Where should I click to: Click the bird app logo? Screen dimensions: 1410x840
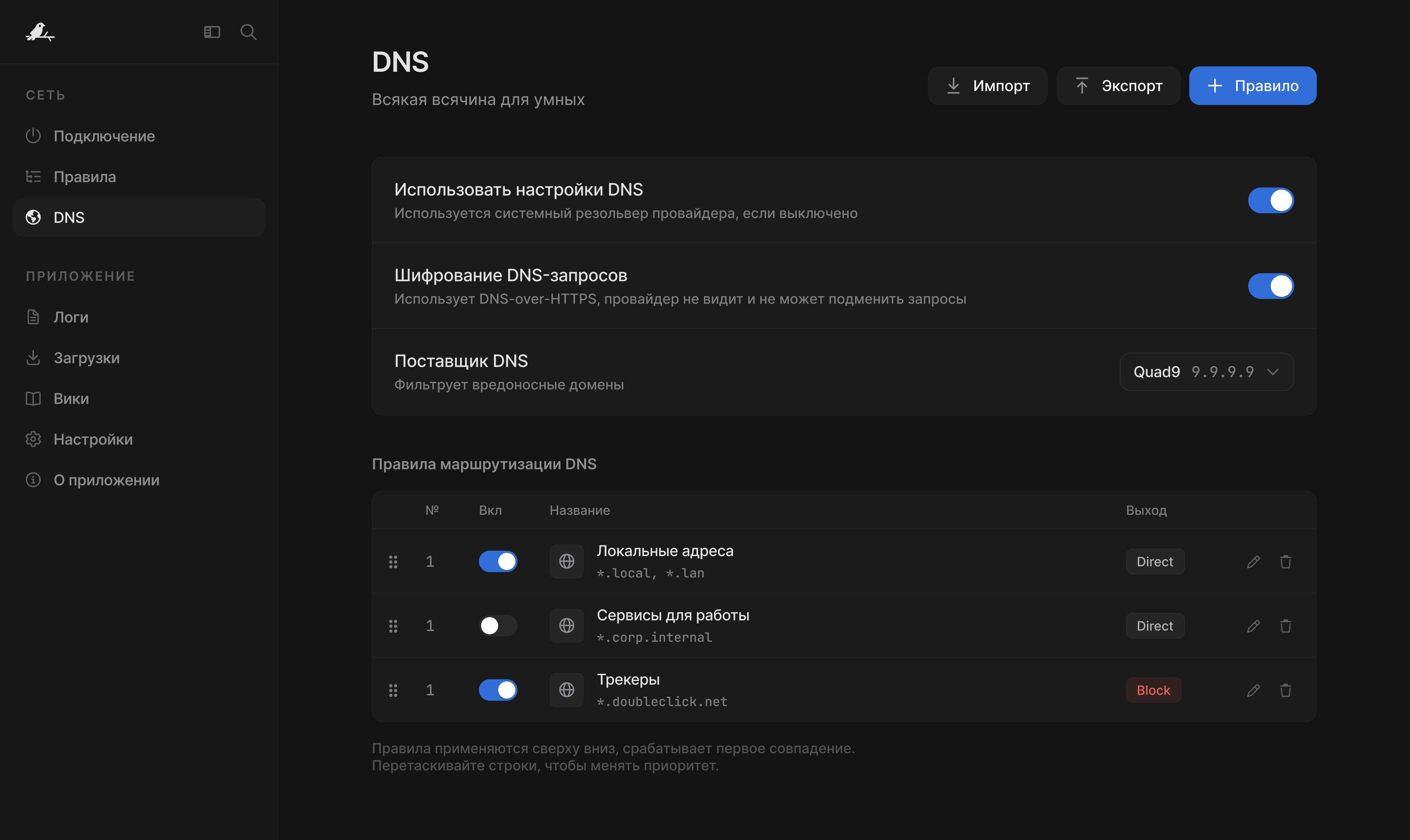(40, 32)
